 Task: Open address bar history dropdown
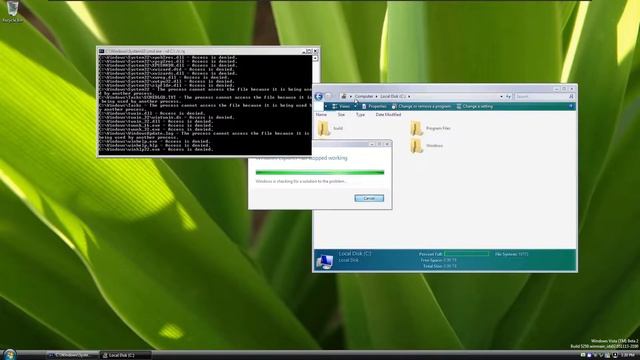tap(501, 97)
